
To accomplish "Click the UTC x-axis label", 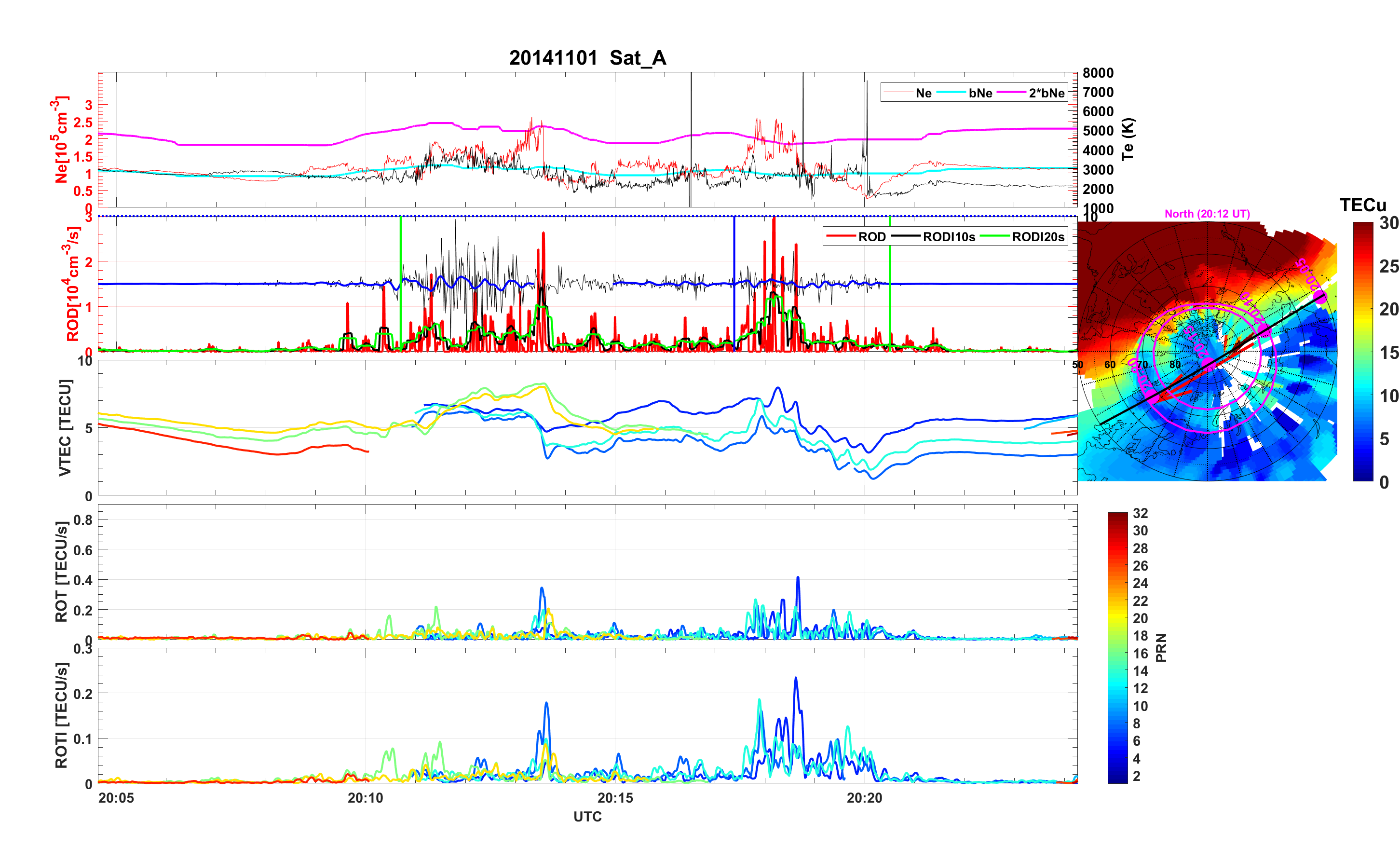I will coord(587,816).
